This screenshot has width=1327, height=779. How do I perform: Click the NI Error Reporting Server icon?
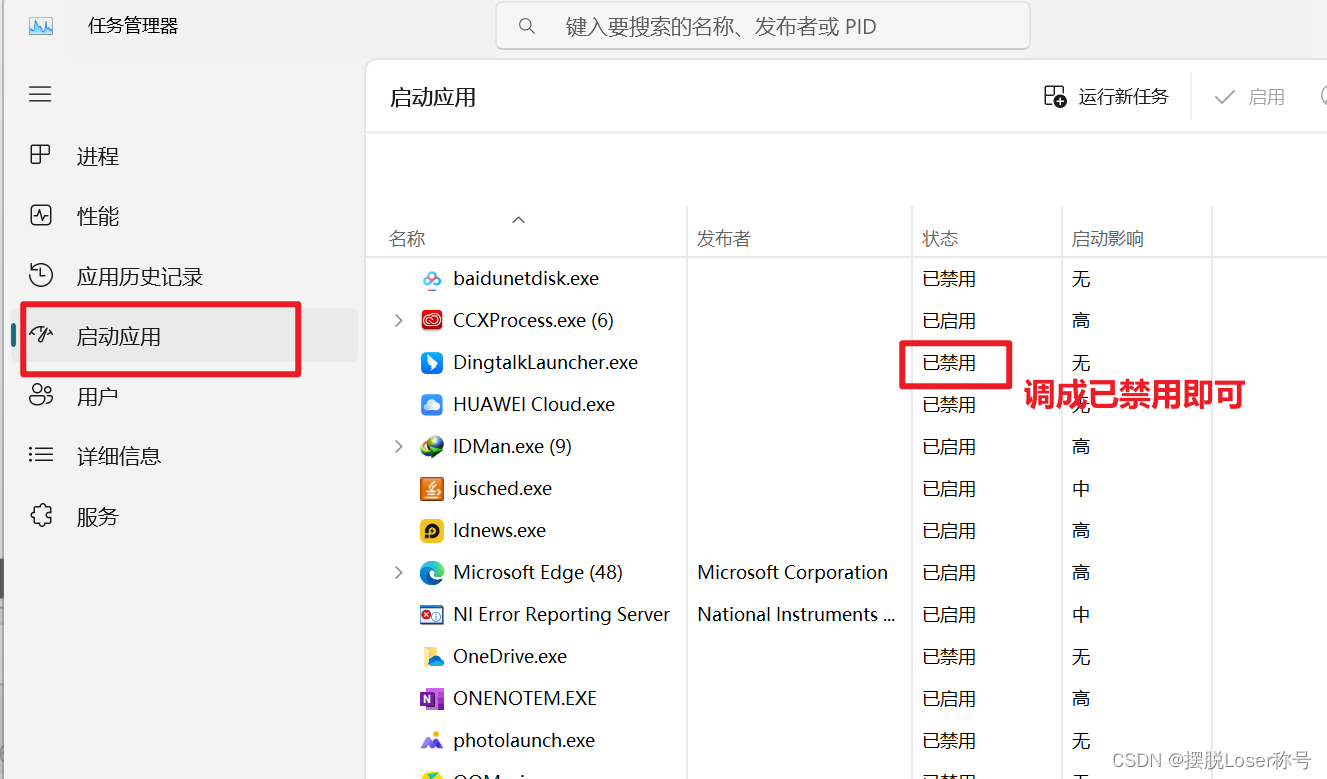click(x=432, y=615)
